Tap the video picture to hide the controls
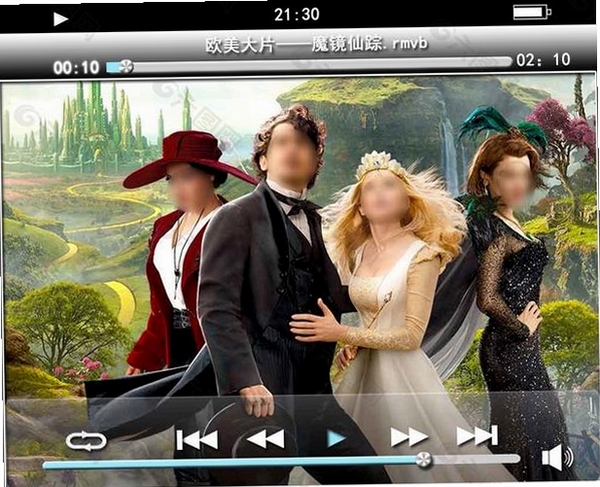 (300, 237)
